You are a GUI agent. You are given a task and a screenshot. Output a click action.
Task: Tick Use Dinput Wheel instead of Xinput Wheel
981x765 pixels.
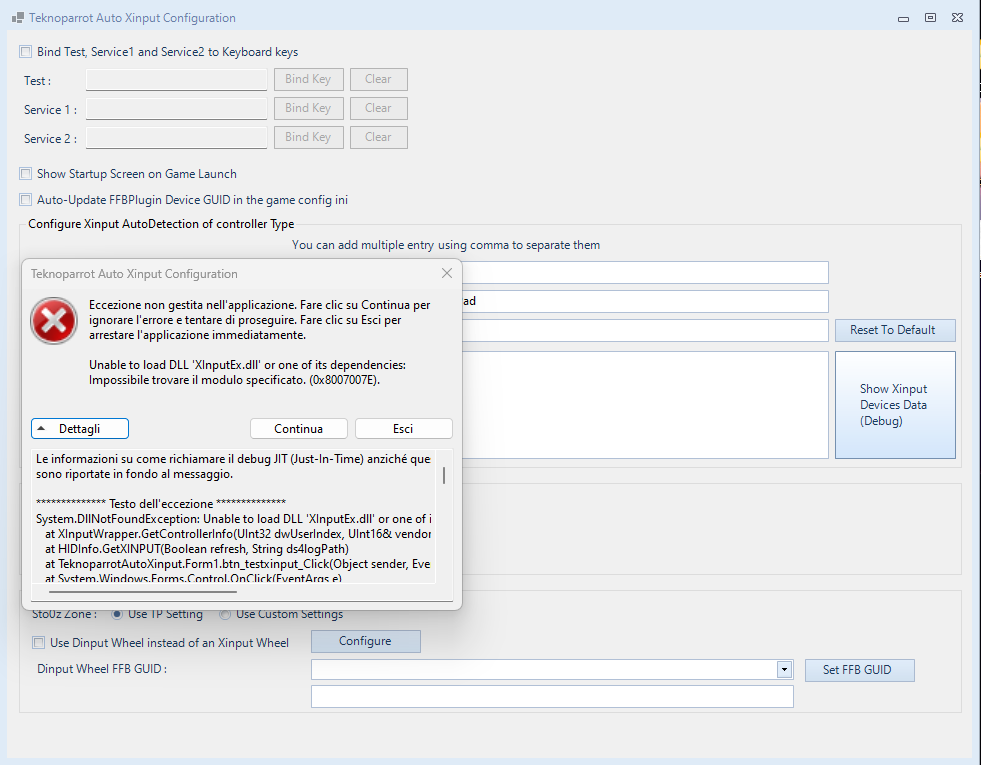(39, 642)
